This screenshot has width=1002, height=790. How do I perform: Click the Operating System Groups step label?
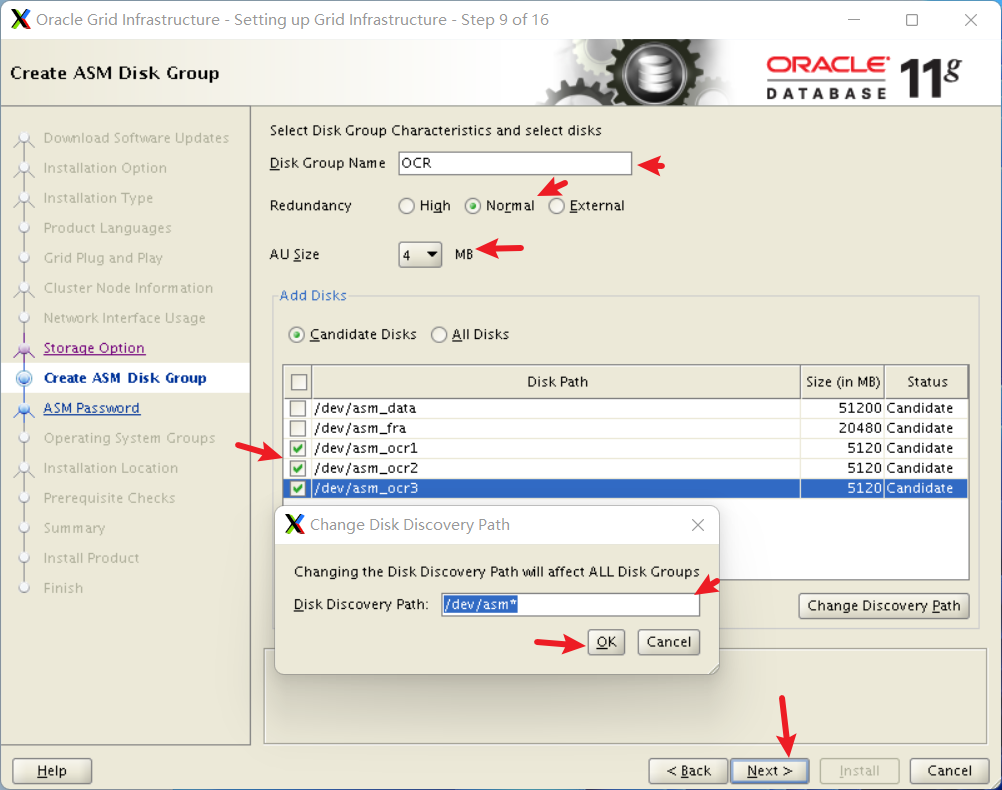pos(129,438)
